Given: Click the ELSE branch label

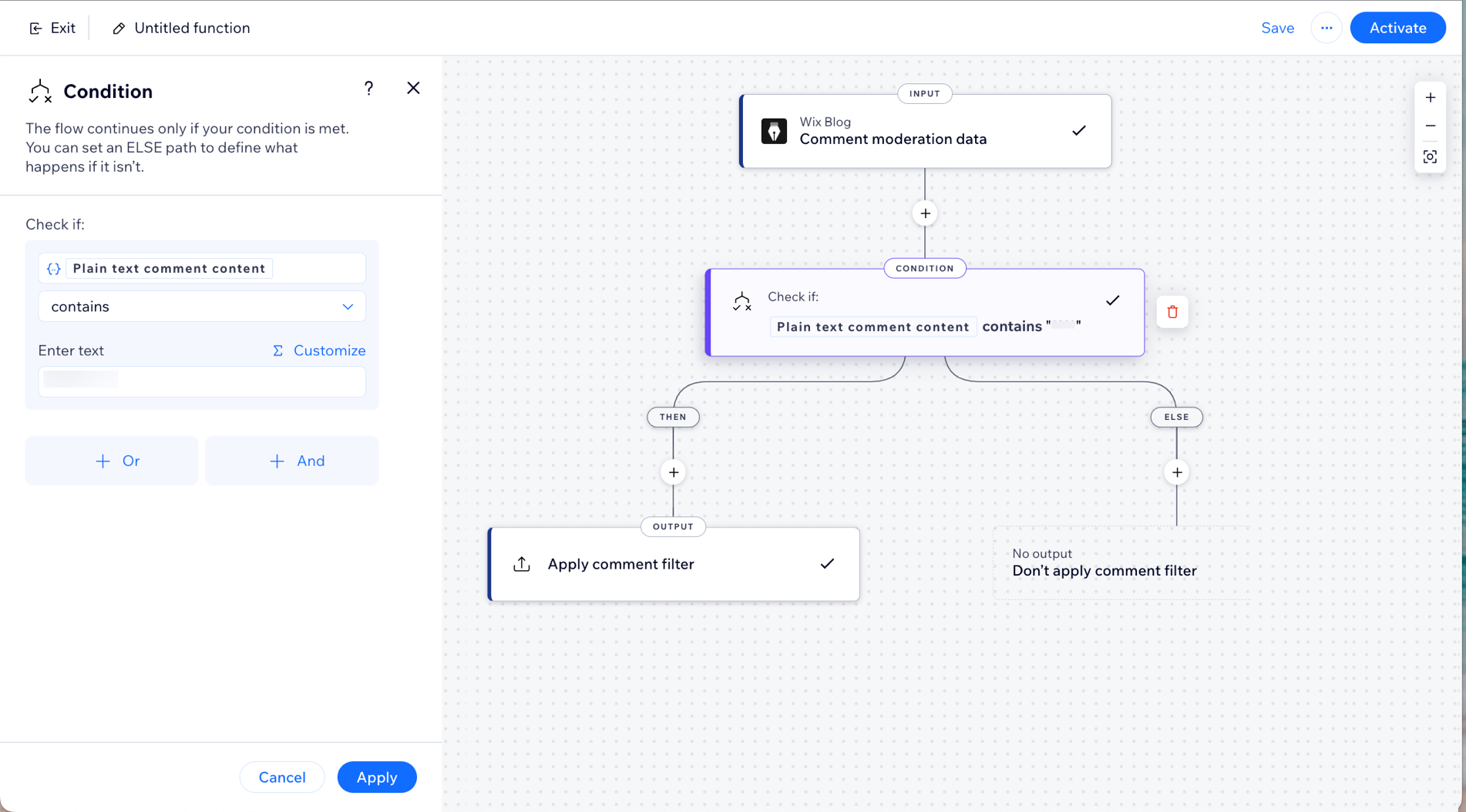Looking at the screenshot, I should 1176,417.
